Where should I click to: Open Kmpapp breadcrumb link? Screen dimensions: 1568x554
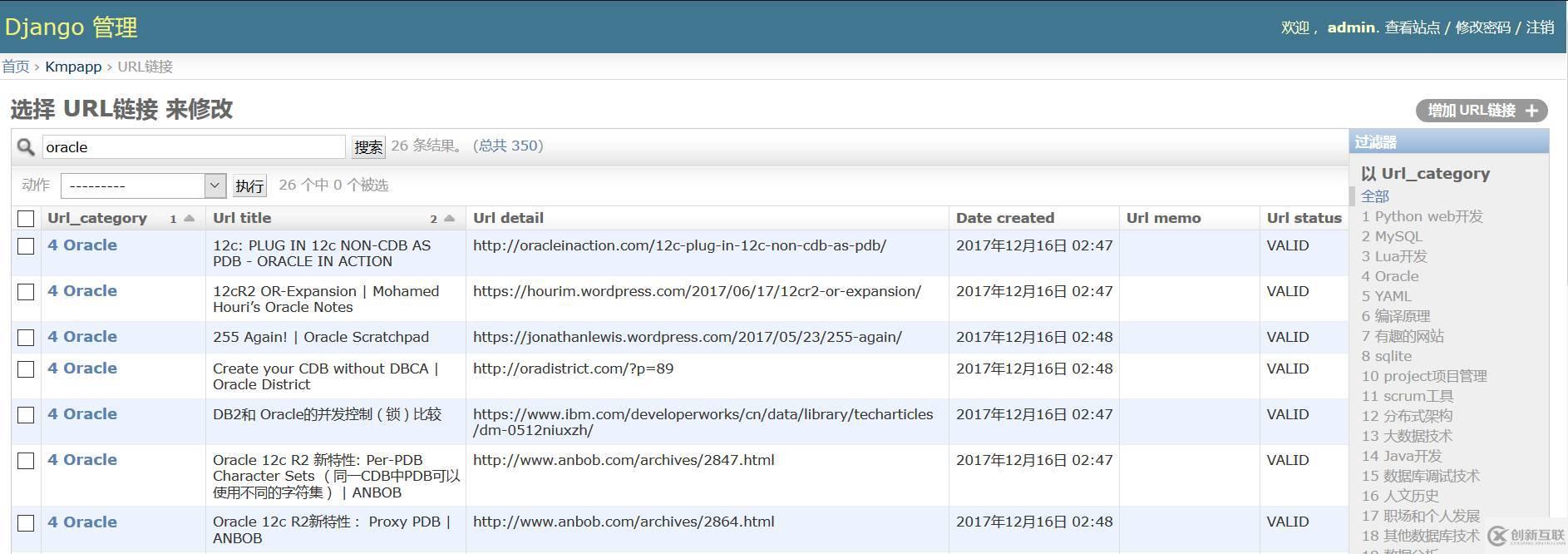tap(73, 67)
